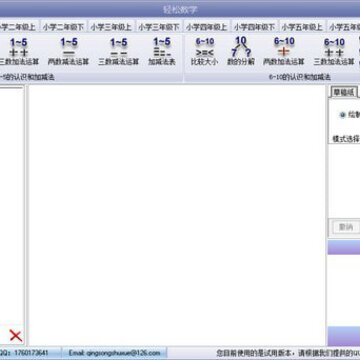Click the main white worksheet area

tap(177, 215)
